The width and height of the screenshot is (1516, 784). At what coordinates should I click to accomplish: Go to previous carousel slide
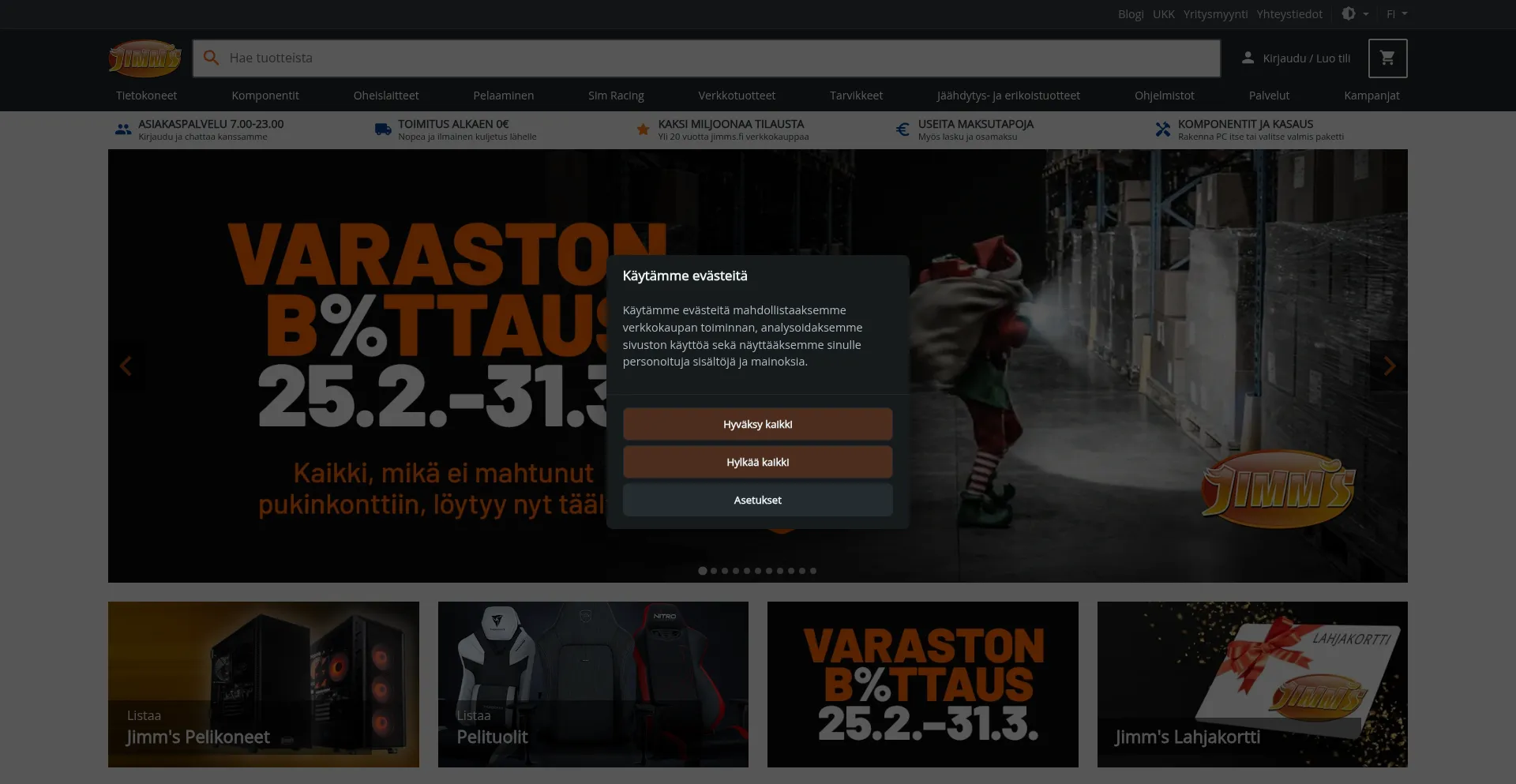pos(126,366)
